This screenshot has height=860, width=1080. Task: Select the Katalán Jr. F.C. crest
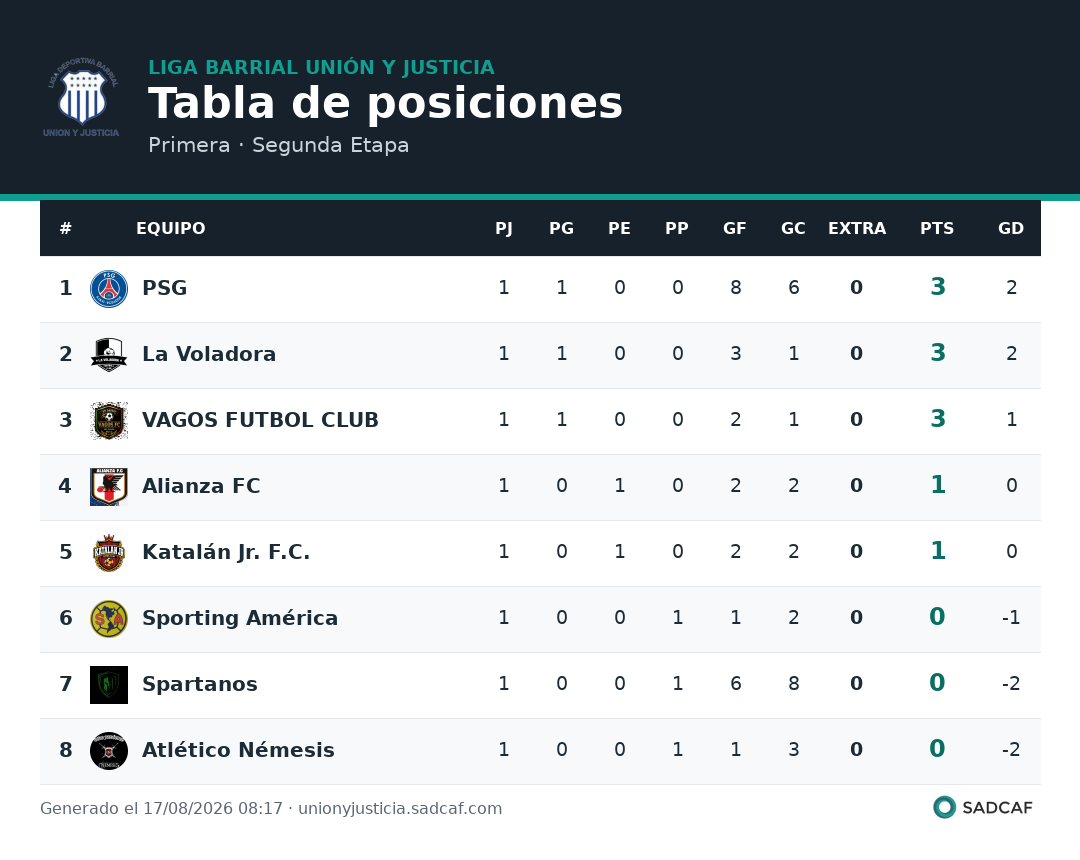point(109,553)
